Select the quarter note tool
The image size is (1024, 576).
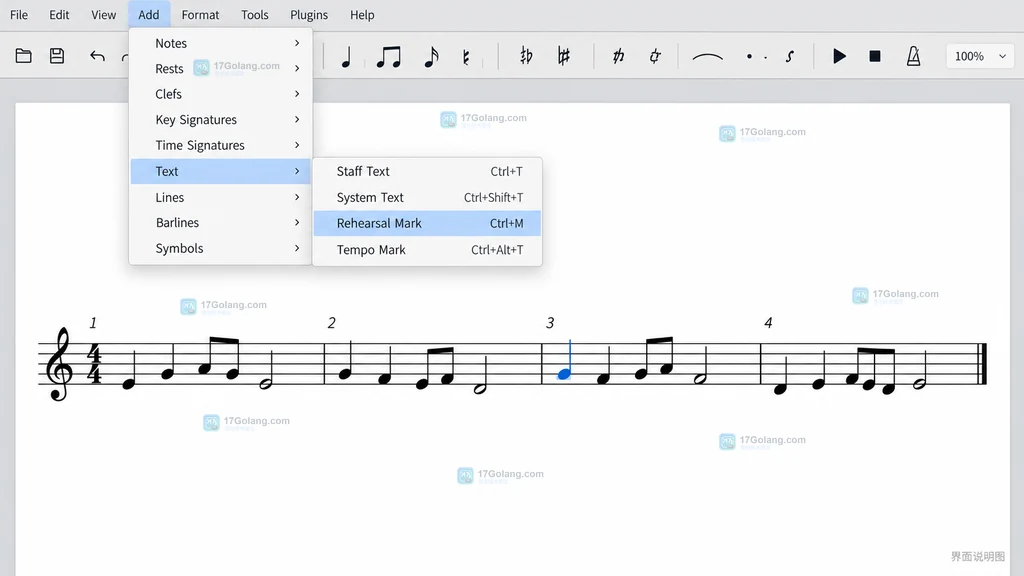coord(346,57)
